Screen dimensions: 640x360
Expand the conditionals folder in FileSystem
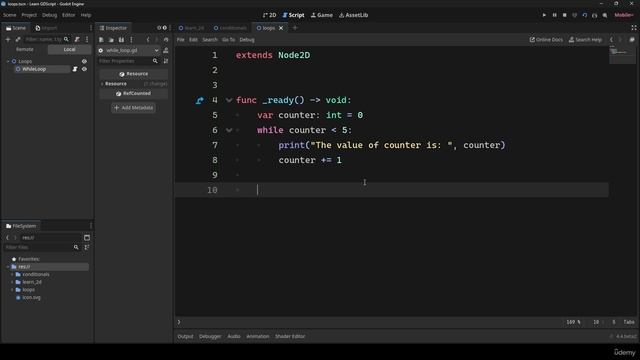(x=12, y=274)
